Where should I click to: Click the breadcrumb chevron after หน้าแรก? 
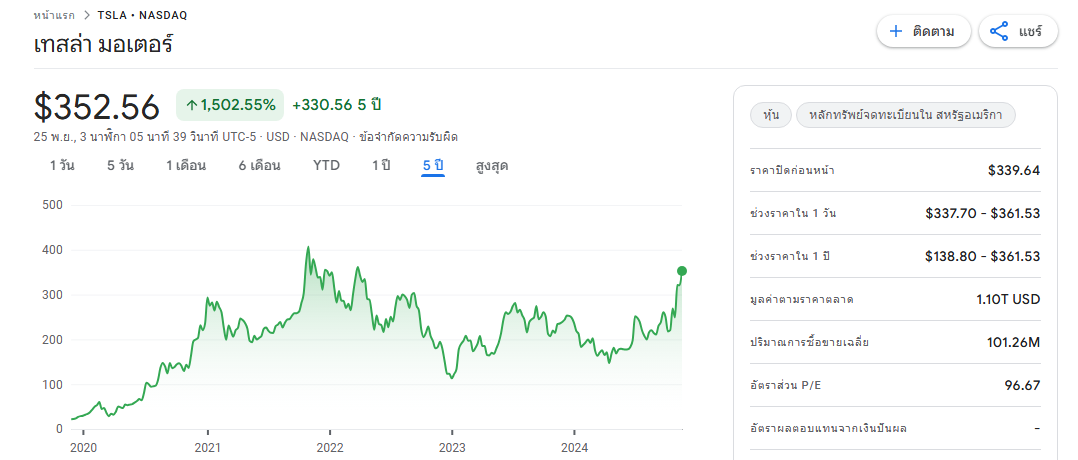[x=87, y=14]
